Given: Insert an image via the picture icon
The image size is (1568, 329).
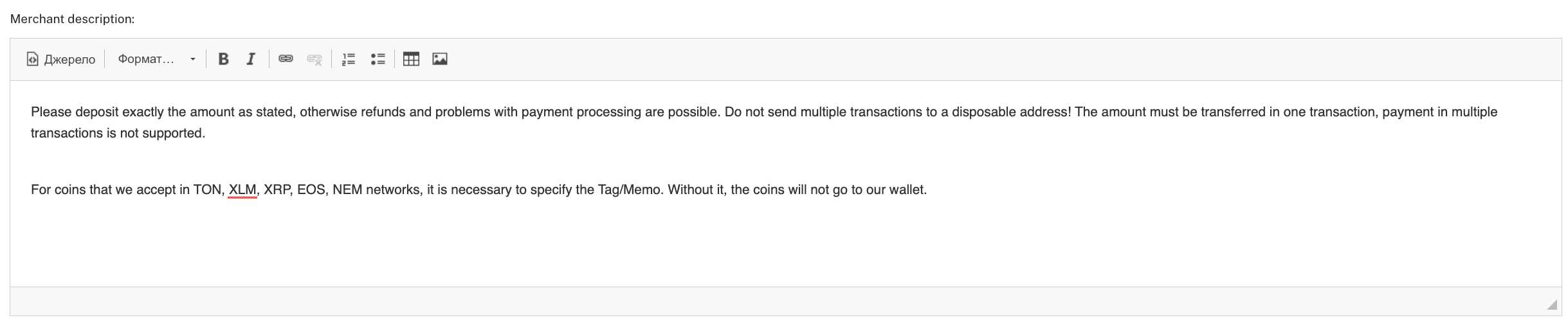Looking at the screenshot, I should coord(439,59).
